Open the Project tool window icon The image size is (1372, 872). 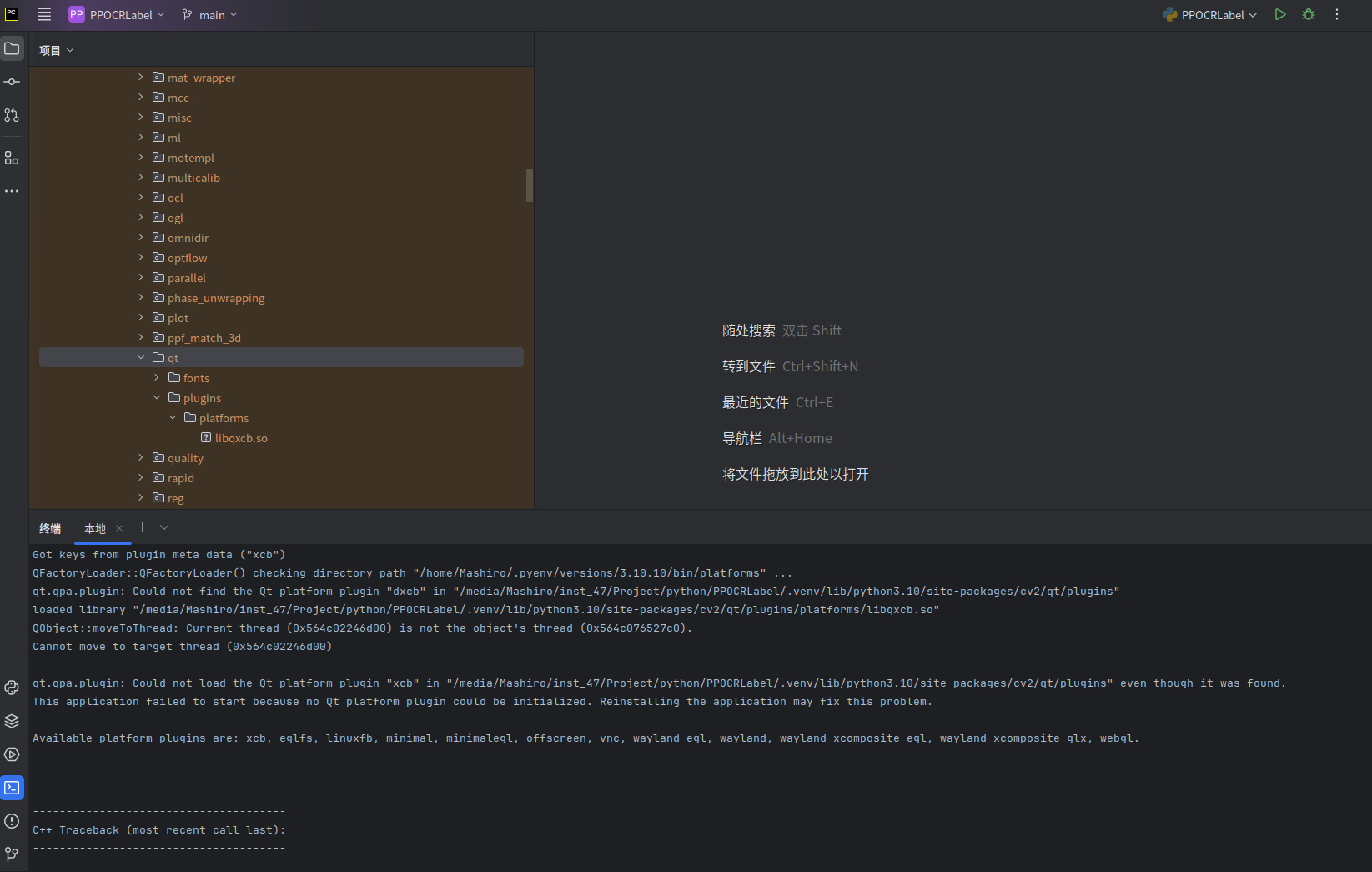coord(12,48)
